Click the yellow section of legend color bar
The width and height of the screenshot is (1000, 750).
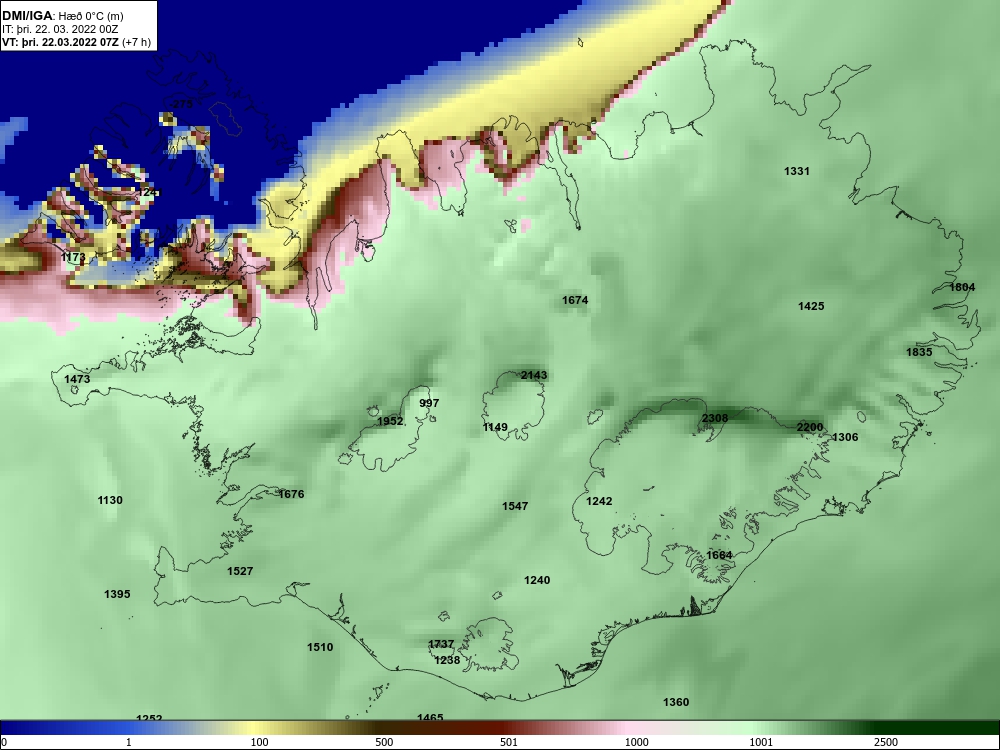coord(255,728)
